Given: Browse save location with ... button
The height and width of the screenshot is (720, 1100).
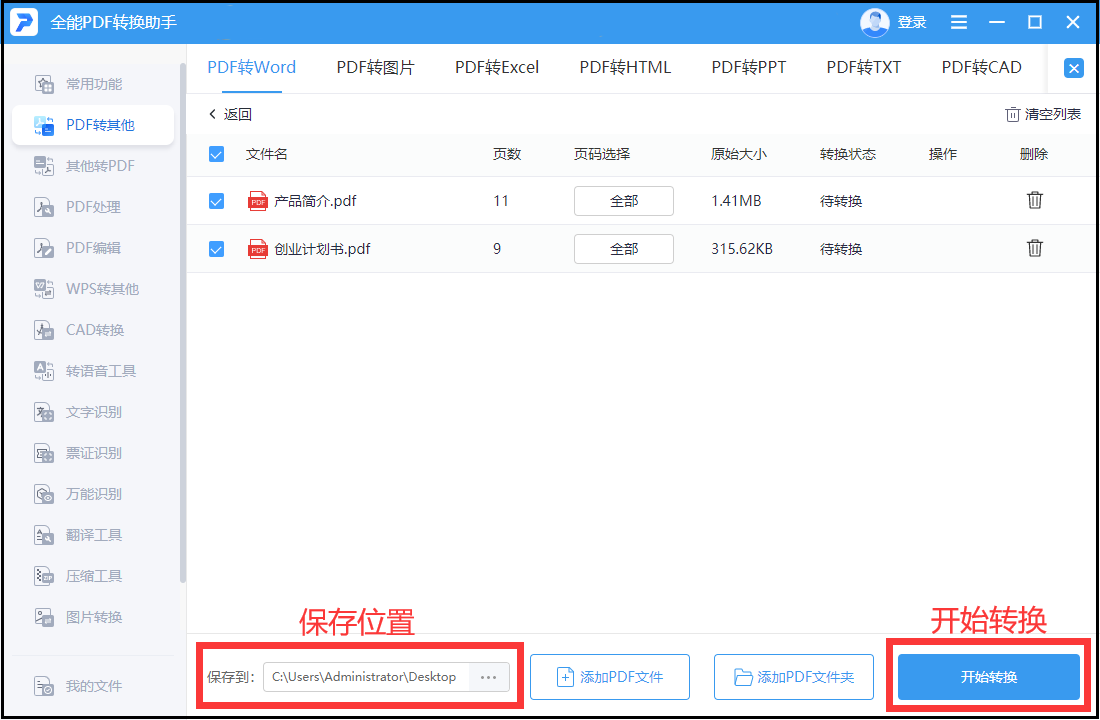Looking at the screenshot, I should point(488,677).
